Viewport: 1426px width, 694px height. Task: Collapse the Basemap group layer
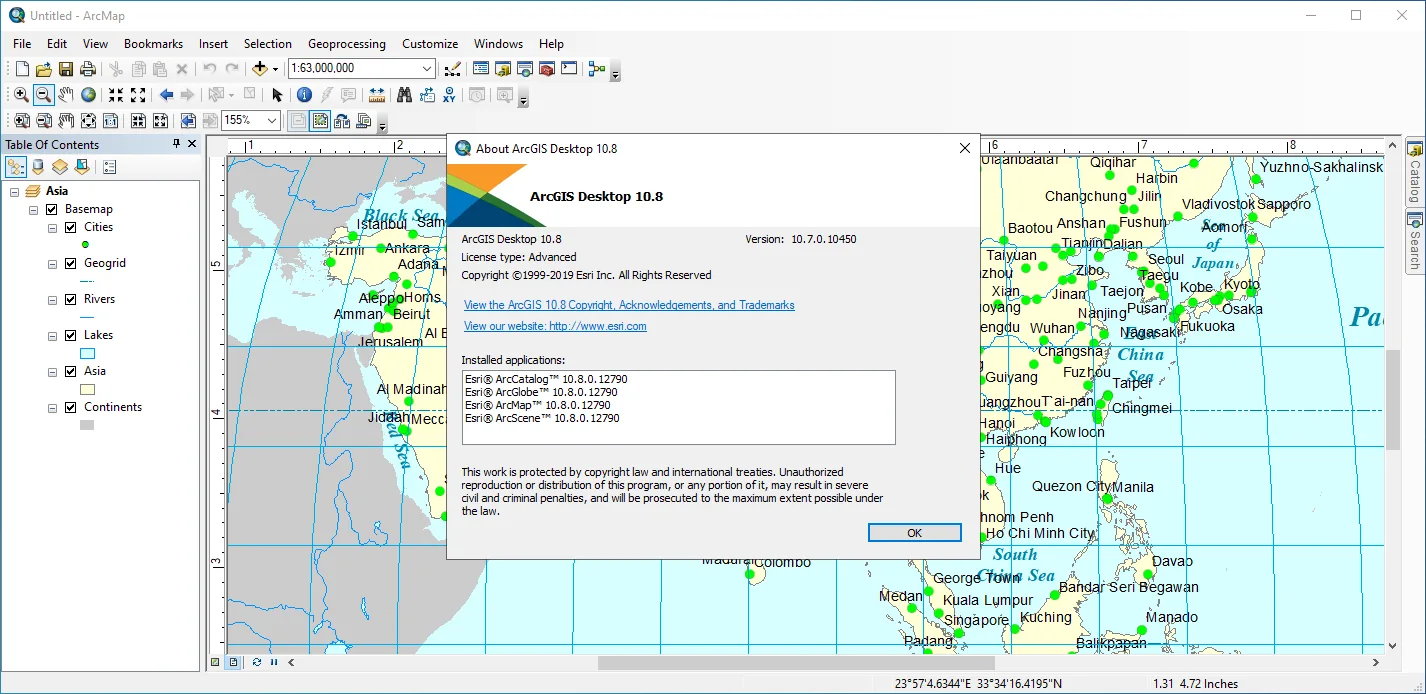click(34, 210)
